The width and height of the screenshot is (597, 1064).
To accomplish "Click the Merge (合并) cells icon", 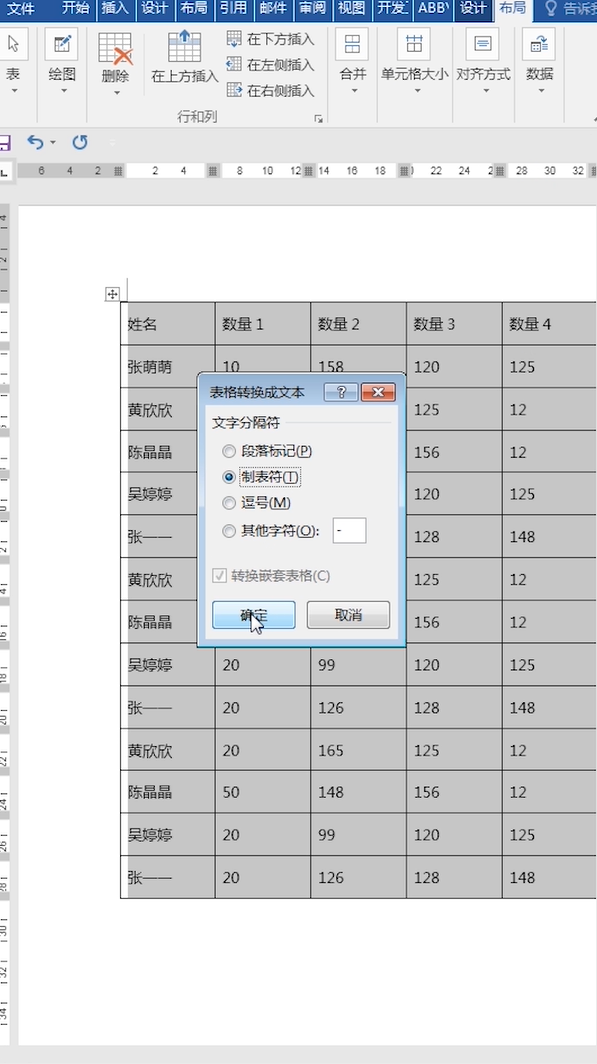I will tap(352, 45).
